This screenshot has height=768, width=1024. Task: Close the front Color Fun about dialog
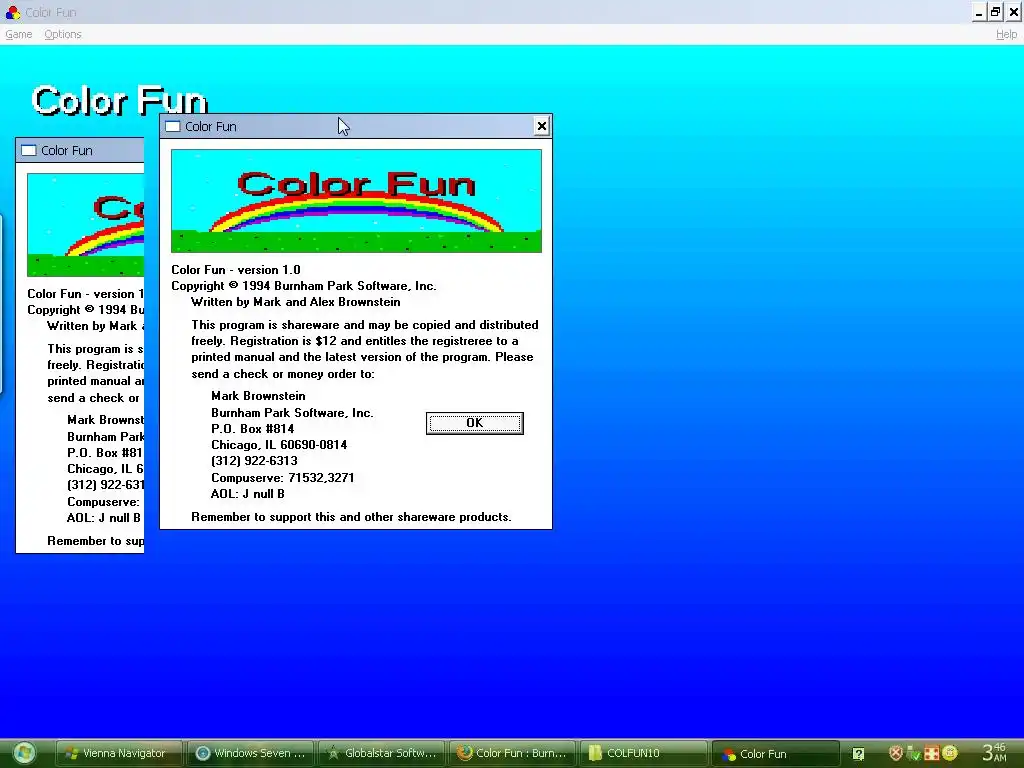tap(541, 126)
